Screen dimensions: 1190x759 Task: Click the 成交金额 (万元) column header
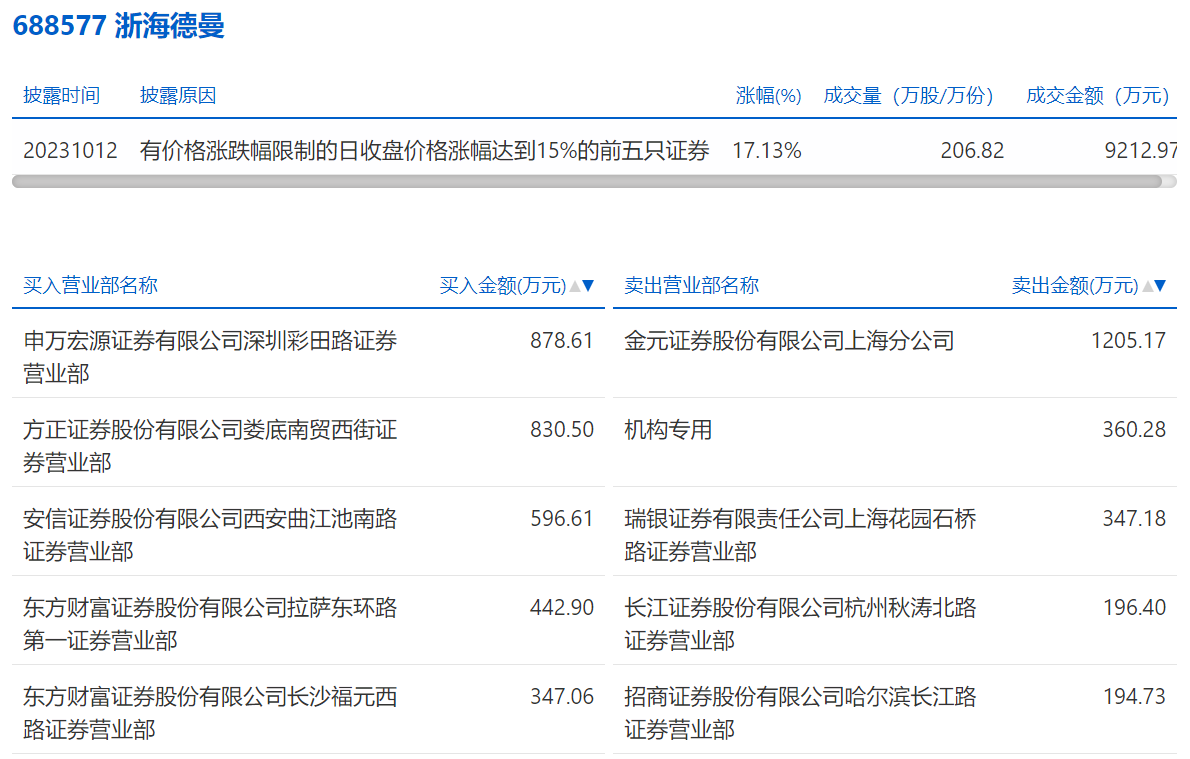tap(1097, 96)
